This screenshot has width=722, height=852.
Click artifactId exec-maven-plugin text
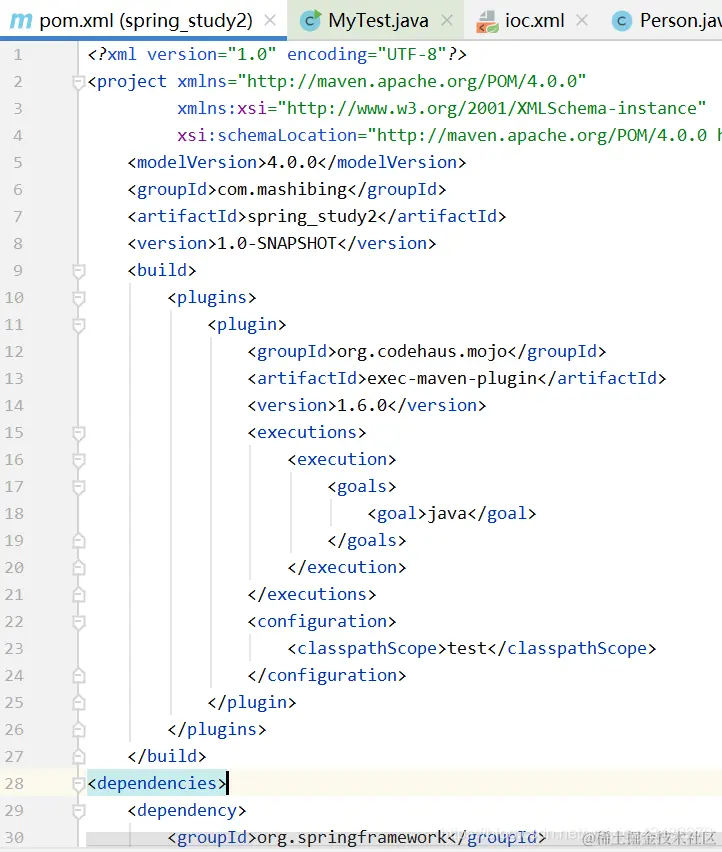(457, 378)
